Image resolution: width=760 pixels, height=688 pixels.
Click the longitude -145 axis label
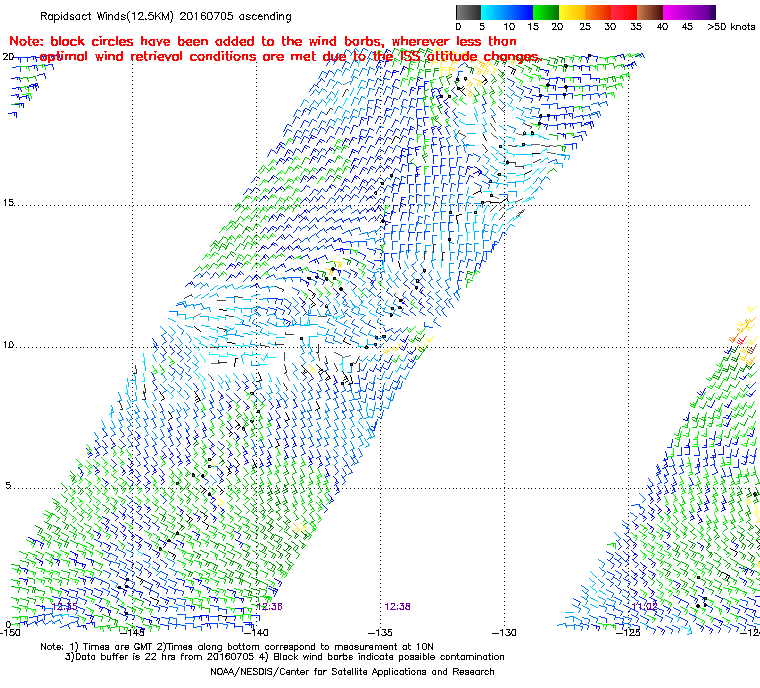[x=132, y=633]
